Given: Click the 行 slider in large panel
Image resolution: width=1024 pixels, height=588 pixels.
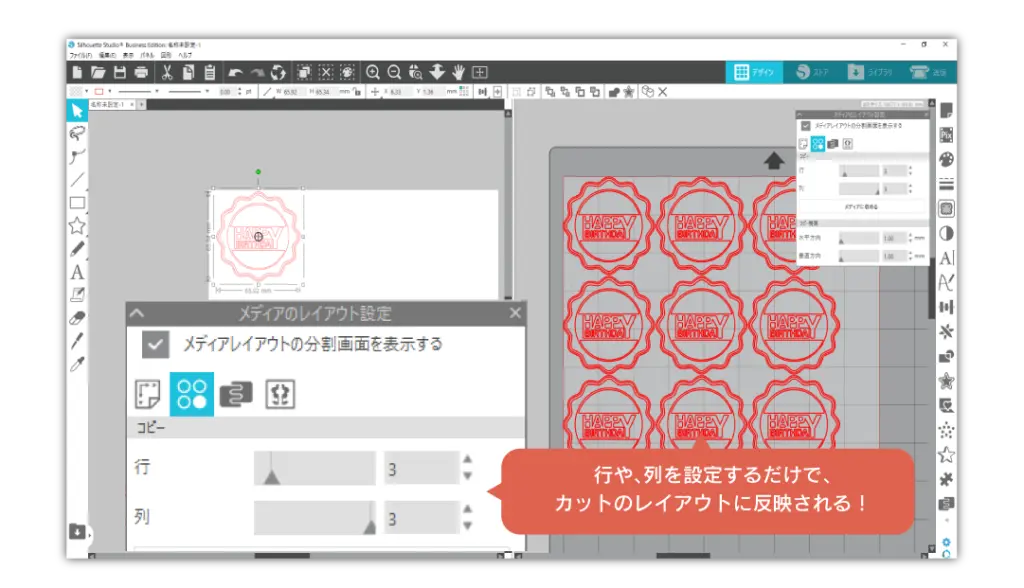Looking at the screenshot, I should pos(313,468).
